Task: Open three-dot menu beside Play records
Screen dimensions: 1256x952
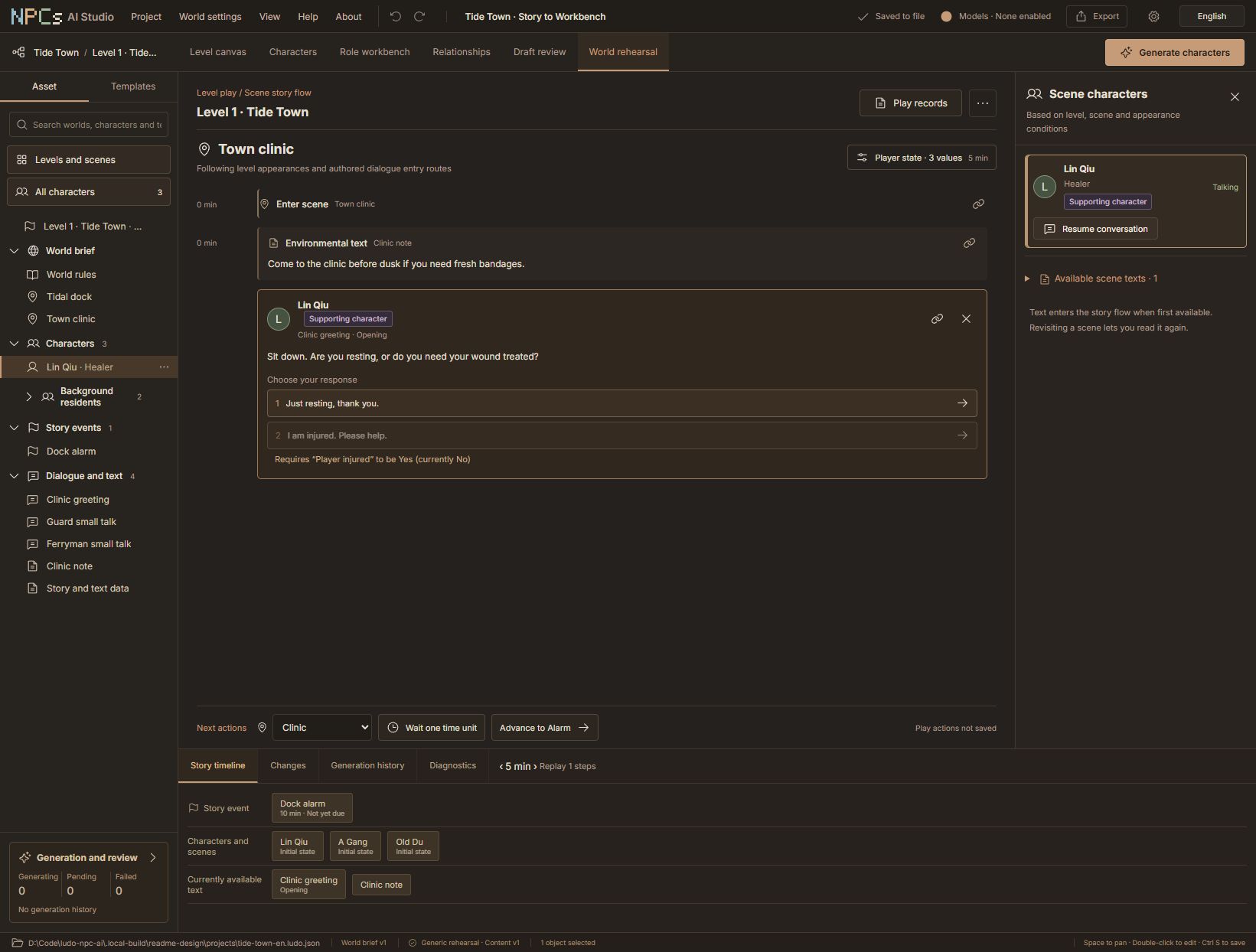Action: [983, 103]
